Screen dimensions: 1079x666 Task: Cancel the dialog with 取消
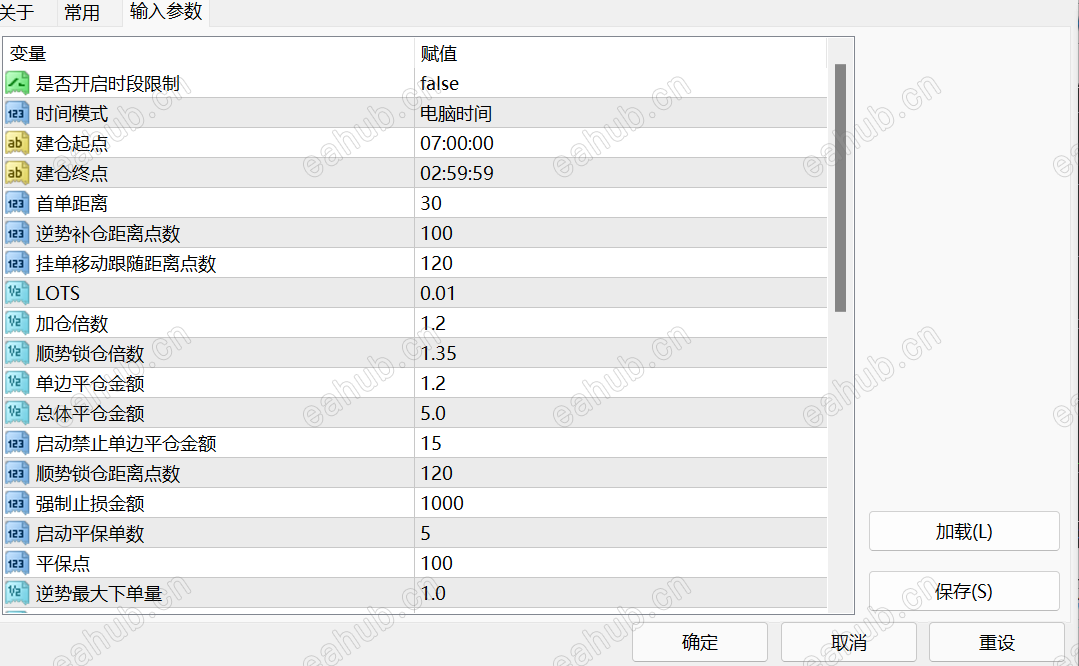(x=848, y=642)
